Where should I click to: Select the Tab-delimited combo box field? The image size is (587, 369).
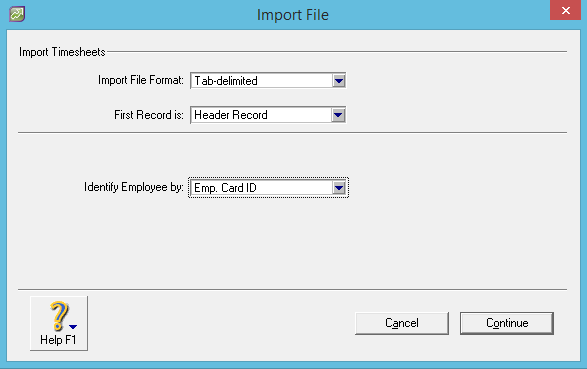click(268, 80)
